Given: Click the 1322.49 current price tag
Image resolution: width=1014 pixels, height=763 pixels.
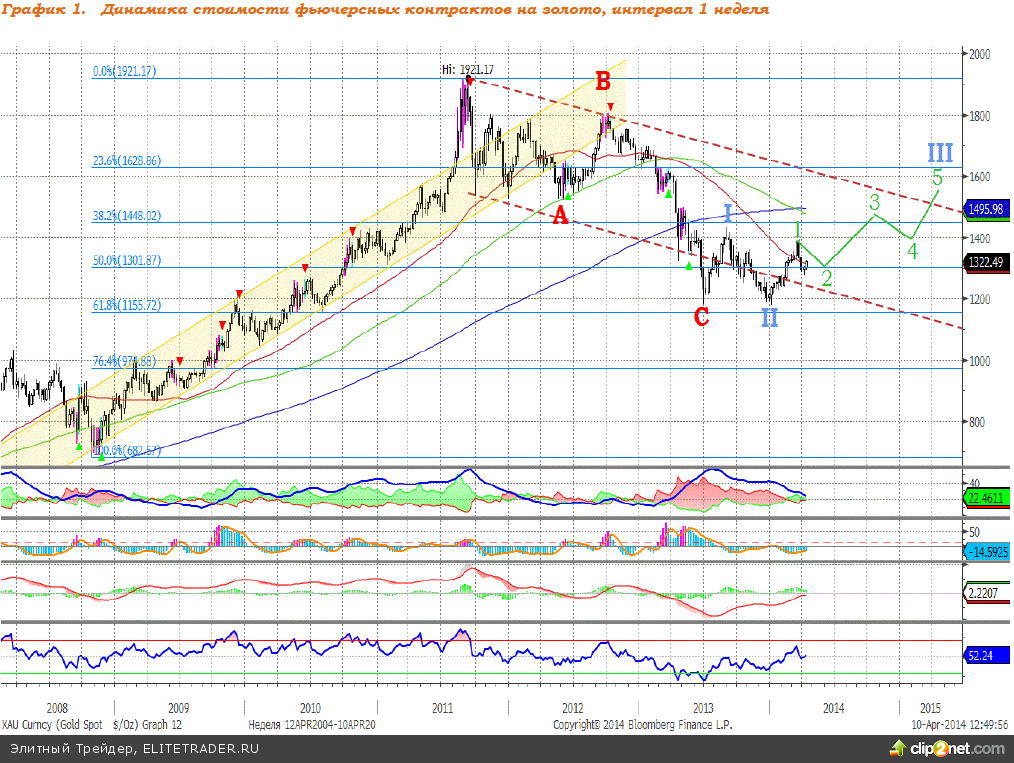Looking at the screenshot, I should [x=987, y=262].
